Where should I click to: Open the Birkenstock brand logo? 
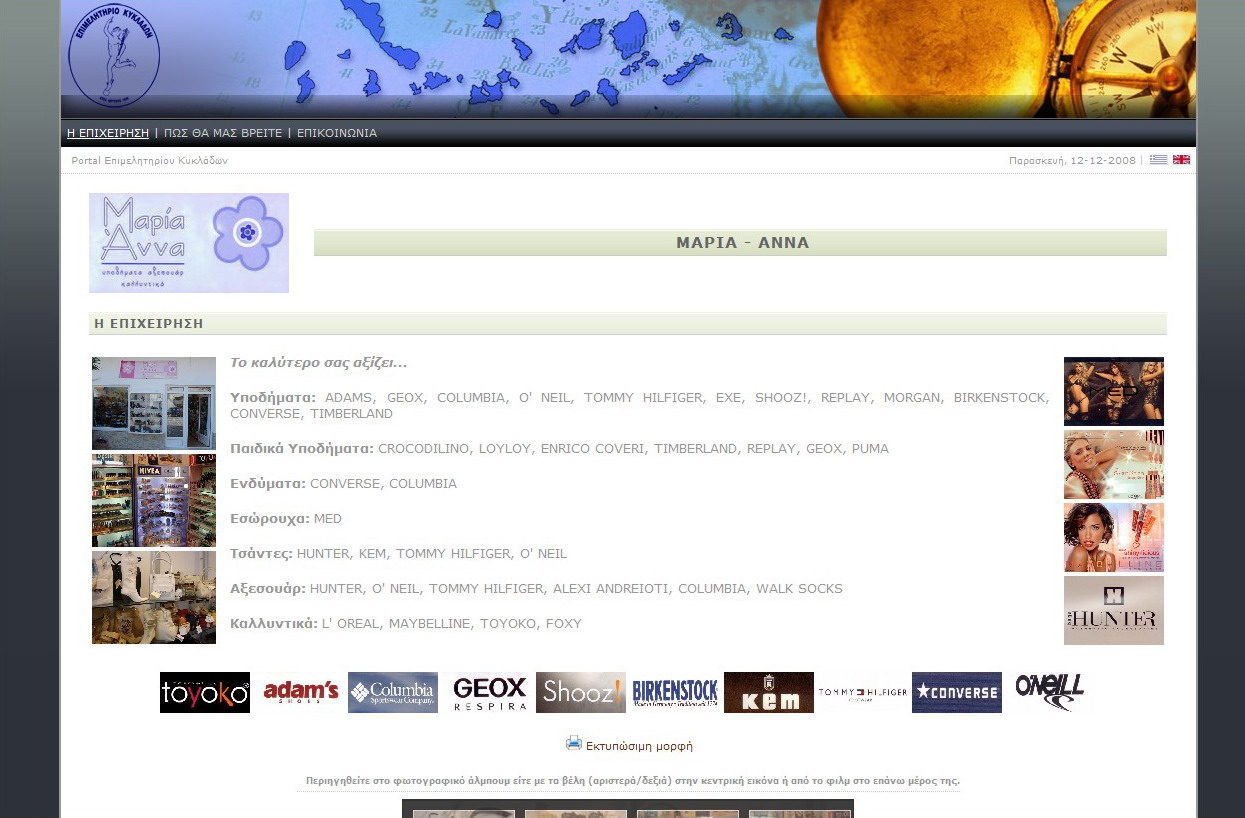675,692
